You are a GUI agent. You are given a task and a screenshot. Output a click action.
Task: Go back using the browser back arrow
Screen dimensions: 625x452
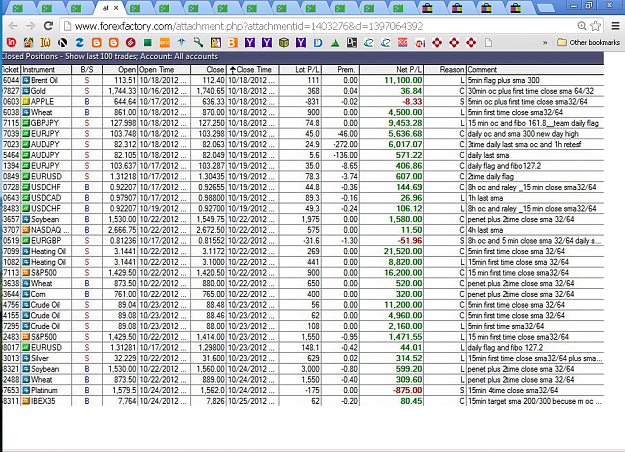click(x=13, y=26)
